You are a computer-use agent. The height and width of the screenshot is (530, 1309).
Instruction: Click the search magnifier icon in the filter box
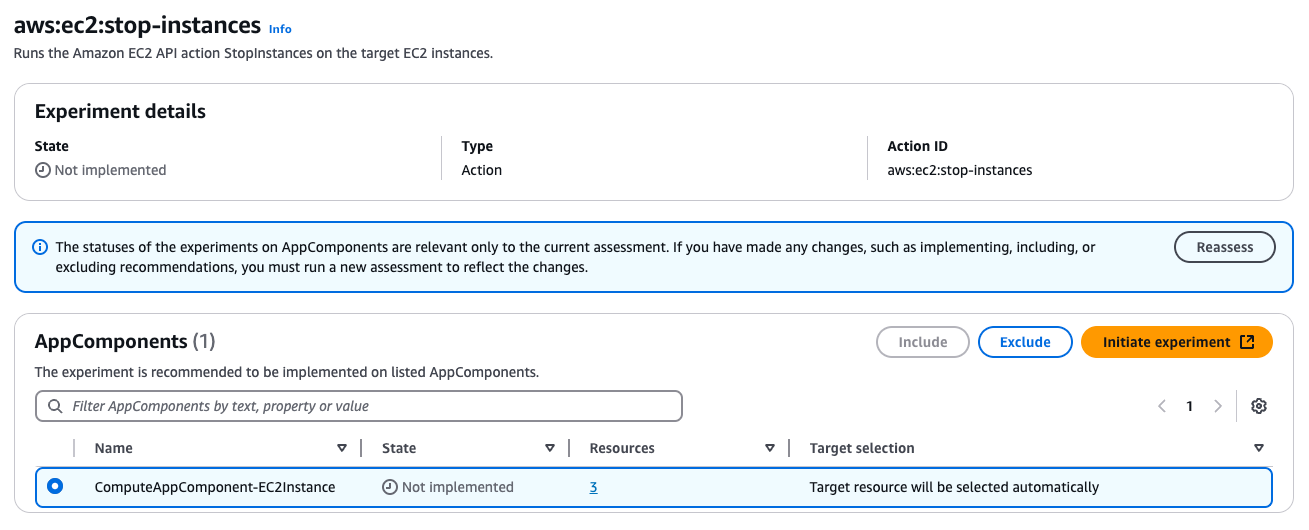point(54,406)
